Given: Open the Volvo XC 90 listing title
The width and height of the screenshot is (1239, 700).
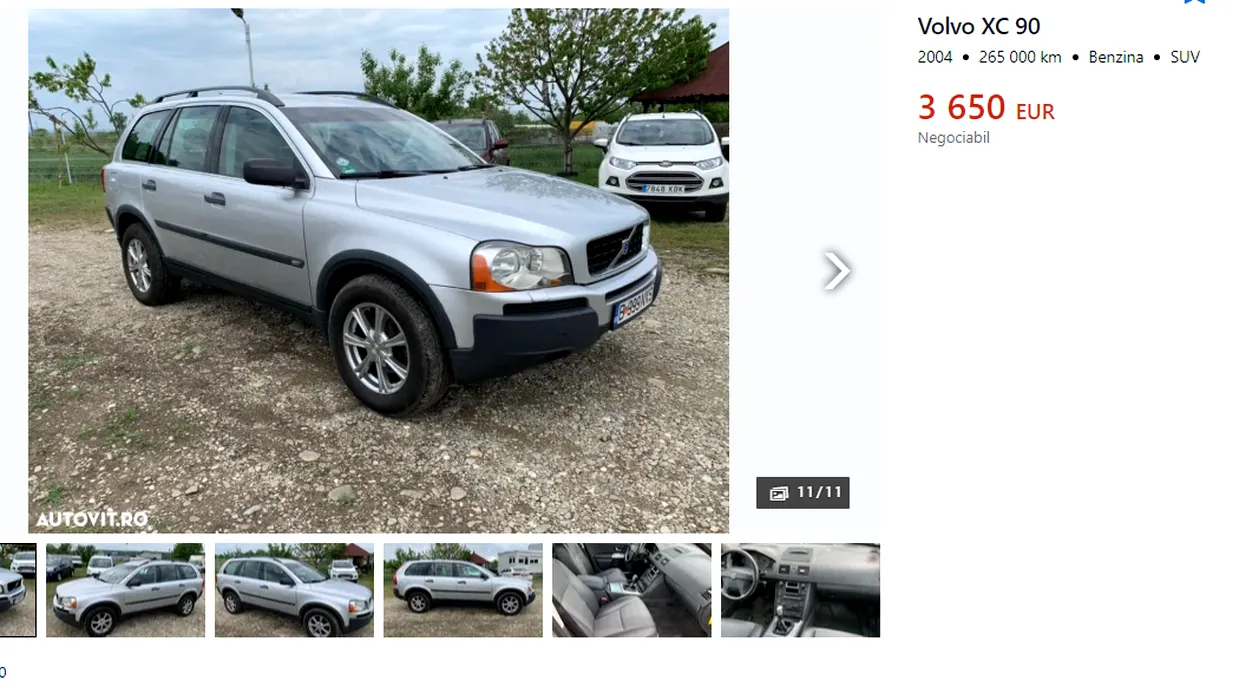Looking at the screenshot, I should pyautogui.click(x=979, y=27).
